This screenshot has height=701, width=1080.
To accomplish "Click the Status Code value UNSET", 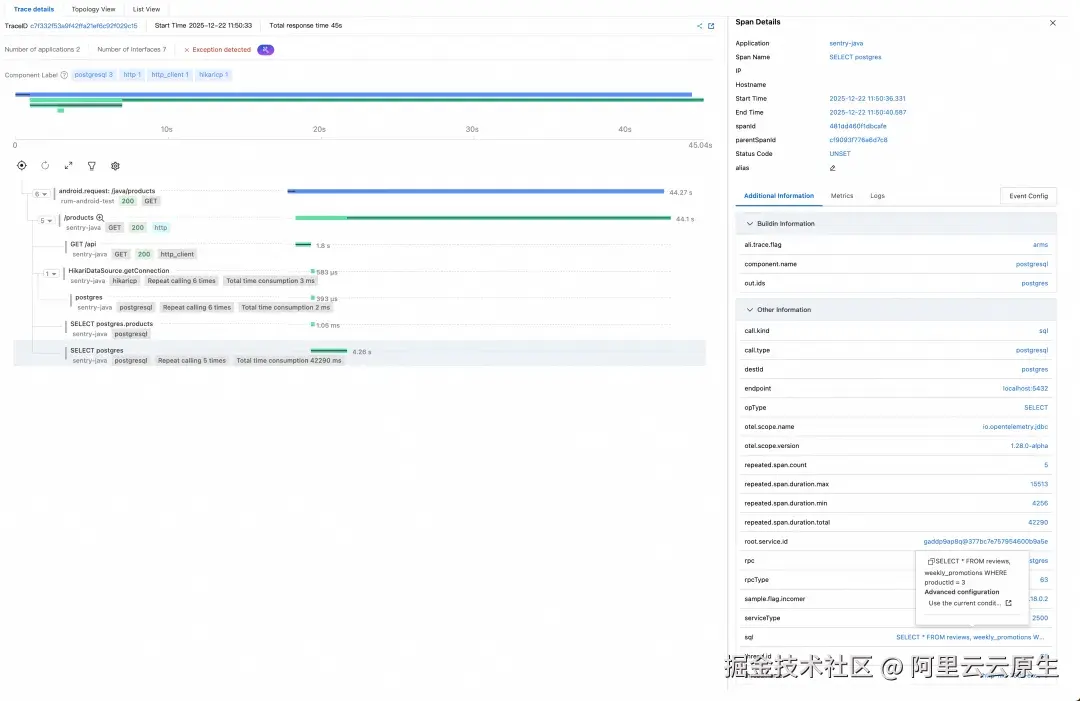I will coord(840,154).
